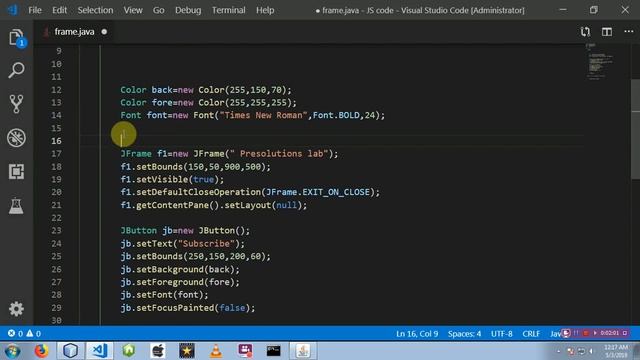Click the Visual Studio Code taskbar icon
The width and height of the screenshot is (640, 360).
(100, 351)
